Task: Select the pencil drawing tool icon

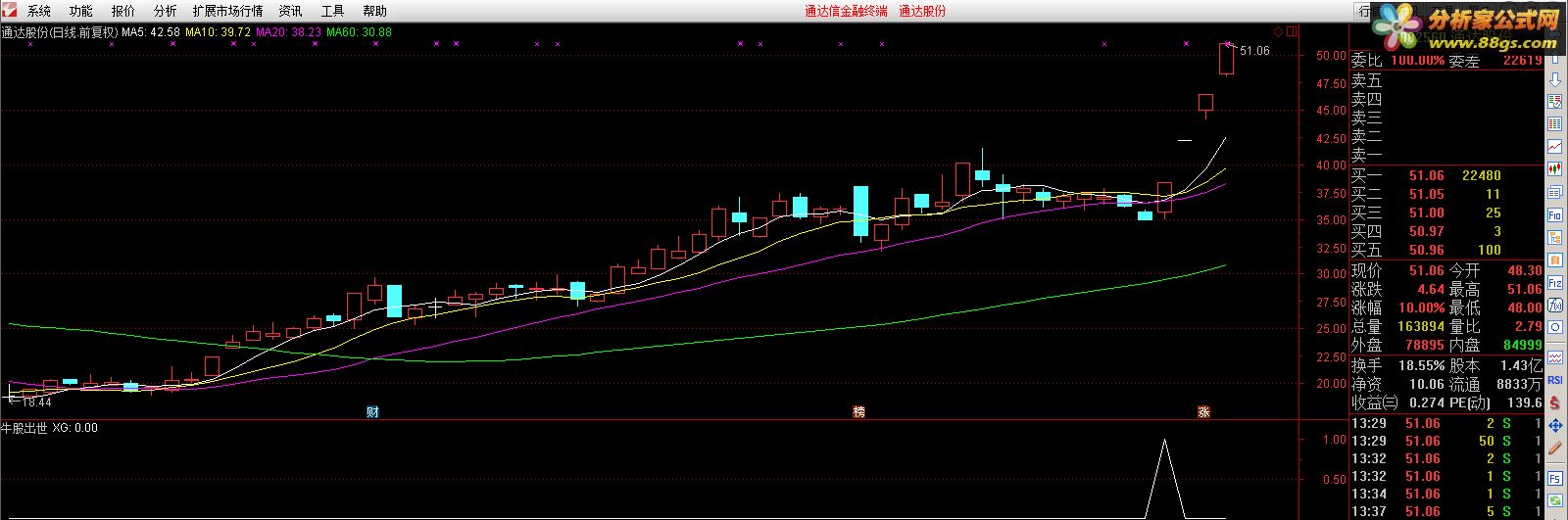Action: coord(1555,449)
